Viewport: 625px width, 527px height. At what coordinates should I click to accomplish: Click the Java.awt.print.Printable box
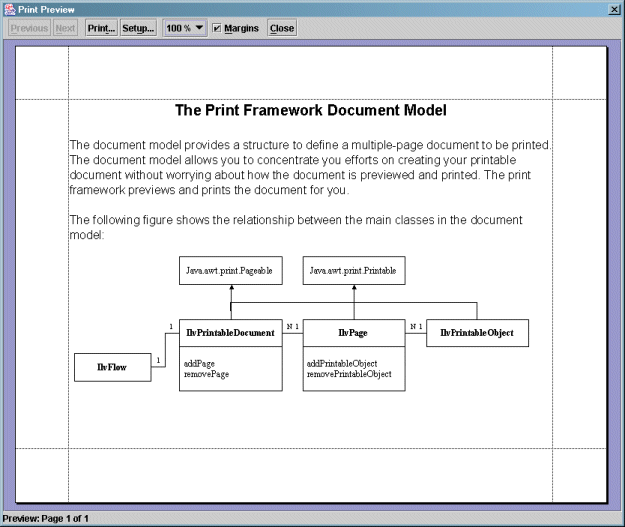coord(353,270)
